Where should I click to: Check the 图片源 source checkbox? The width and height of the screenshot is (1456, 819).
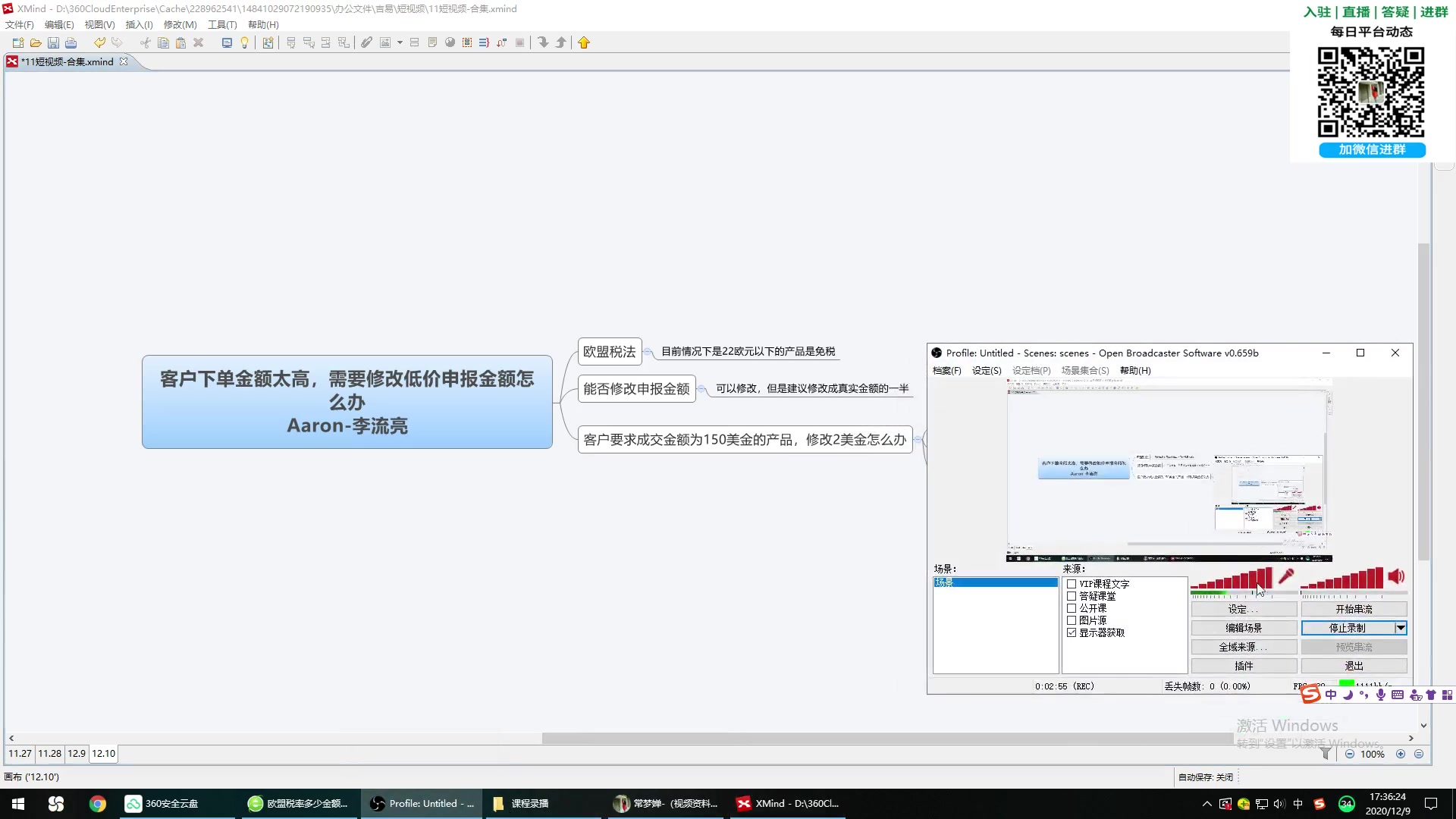(x=1072, y=620)
